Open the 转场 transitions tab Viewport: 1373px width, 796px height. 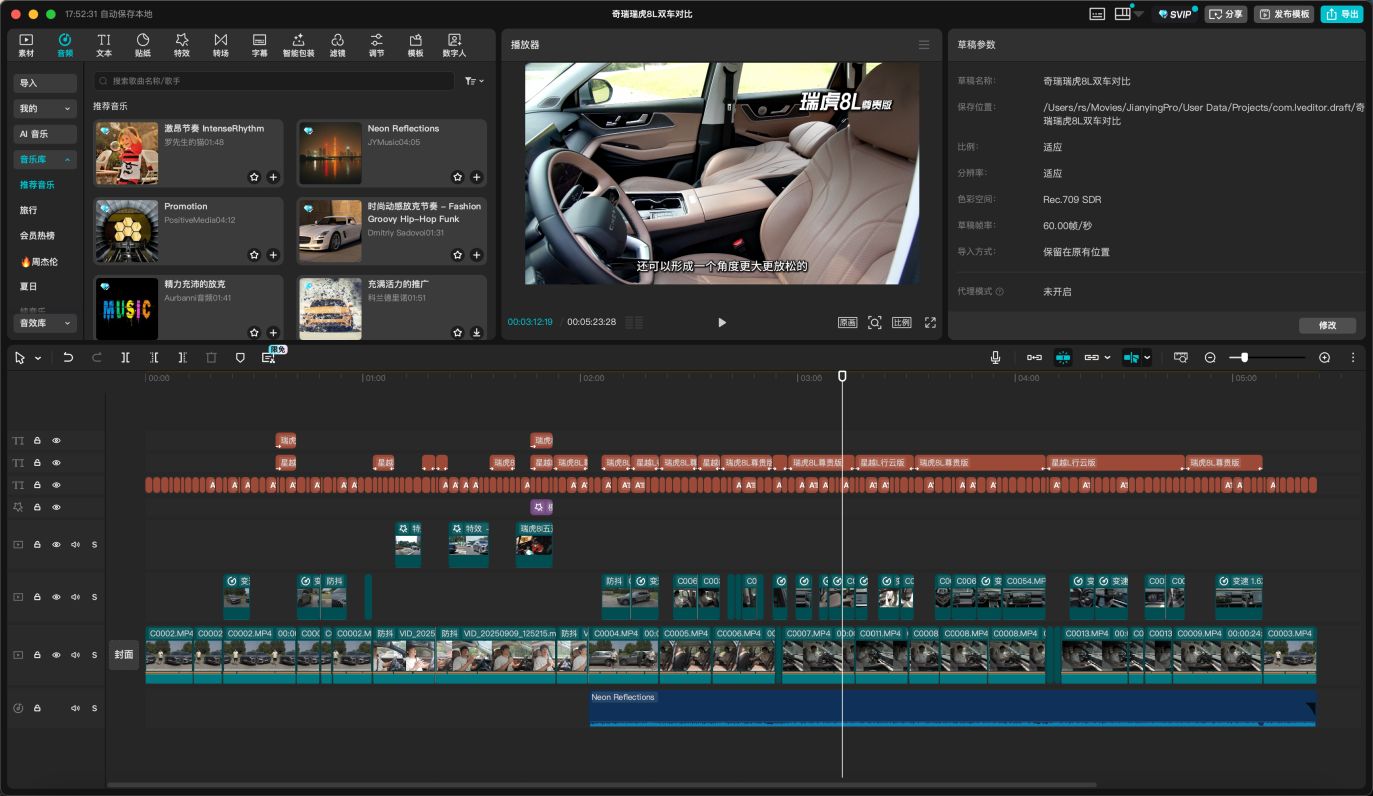[220, 45]
